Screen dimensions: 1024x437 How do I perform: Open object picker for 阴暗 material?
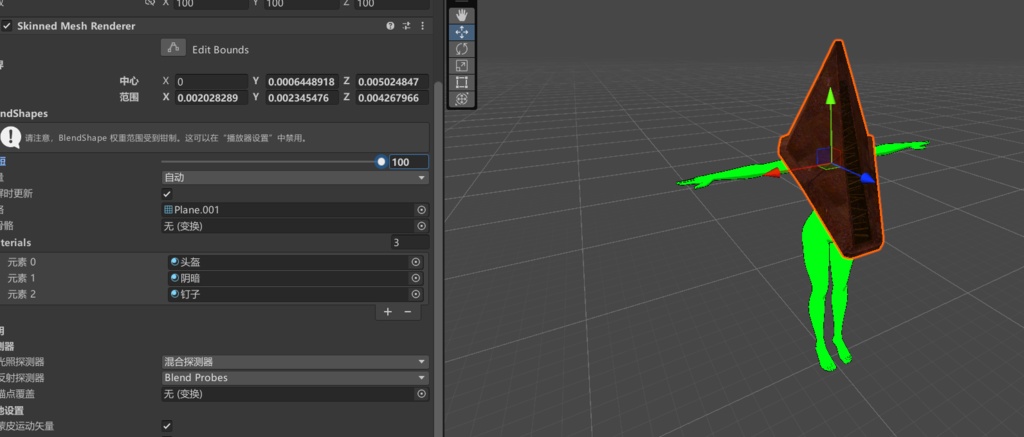[x=415, y=278]
